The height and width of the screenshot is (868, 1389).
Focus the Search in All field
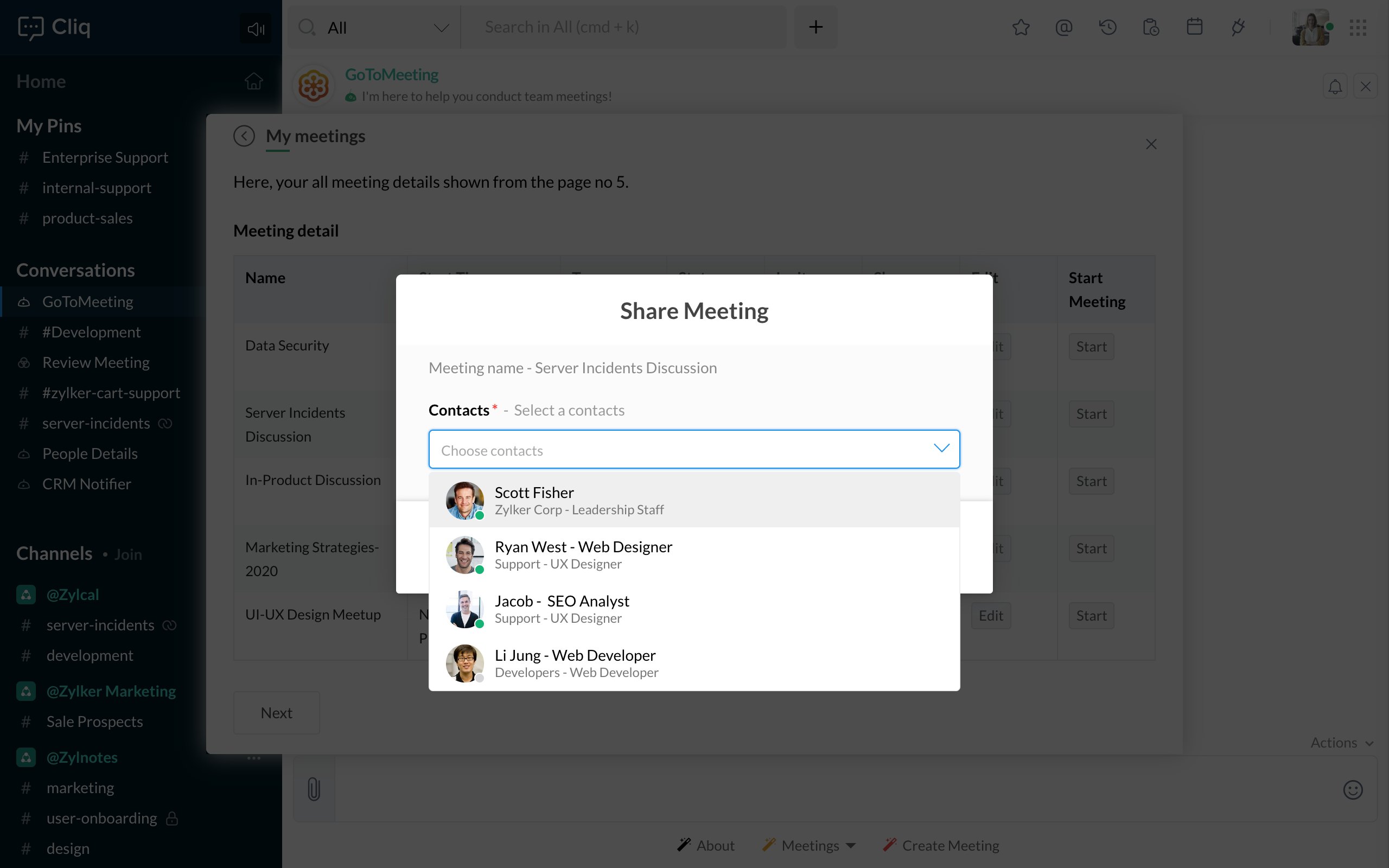click(x=623, y=27)
